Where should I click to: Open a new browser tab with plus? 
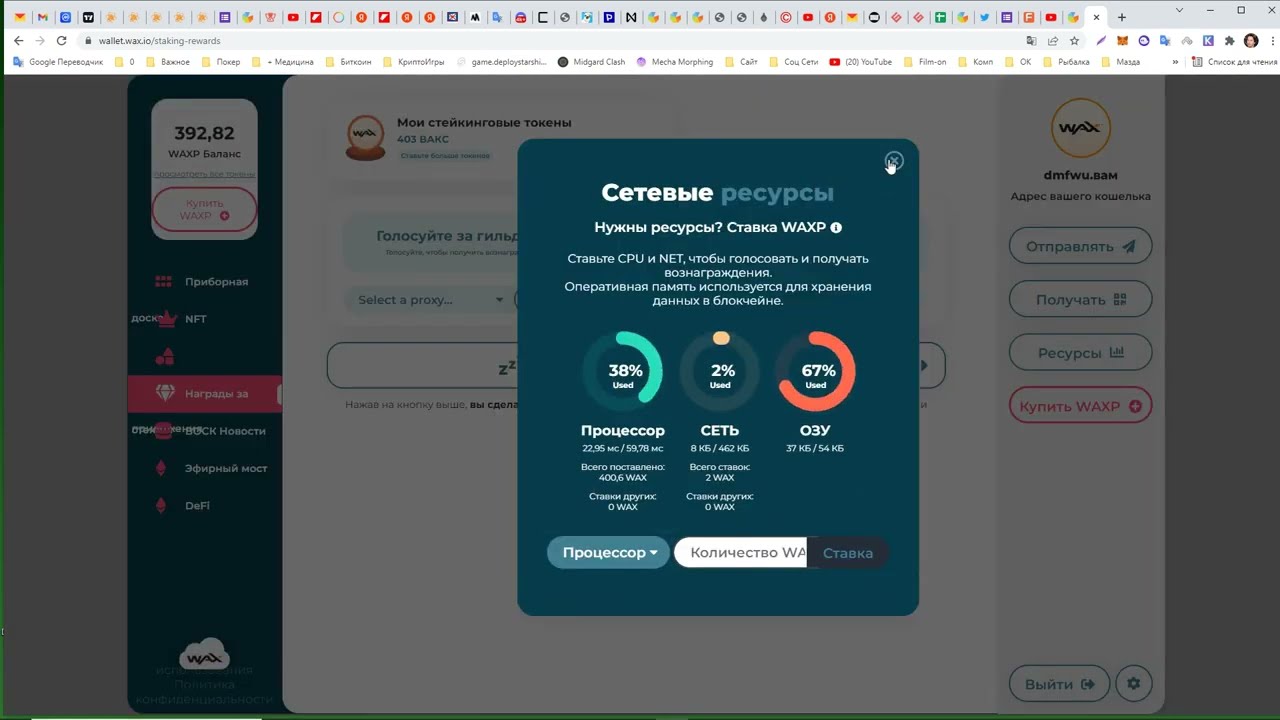(x=1121, y=17)
